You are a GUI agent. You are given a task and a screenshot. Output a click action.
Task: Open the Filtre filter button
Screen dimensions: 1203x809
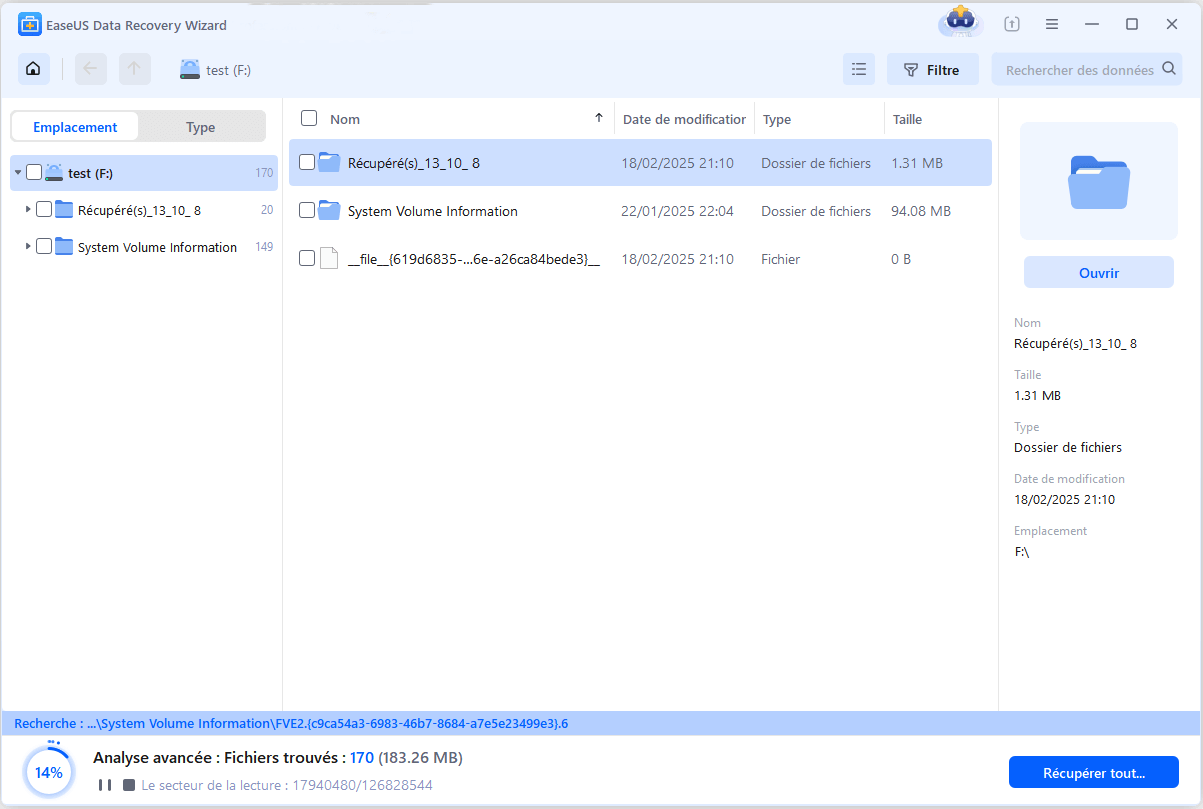point(932,70)
